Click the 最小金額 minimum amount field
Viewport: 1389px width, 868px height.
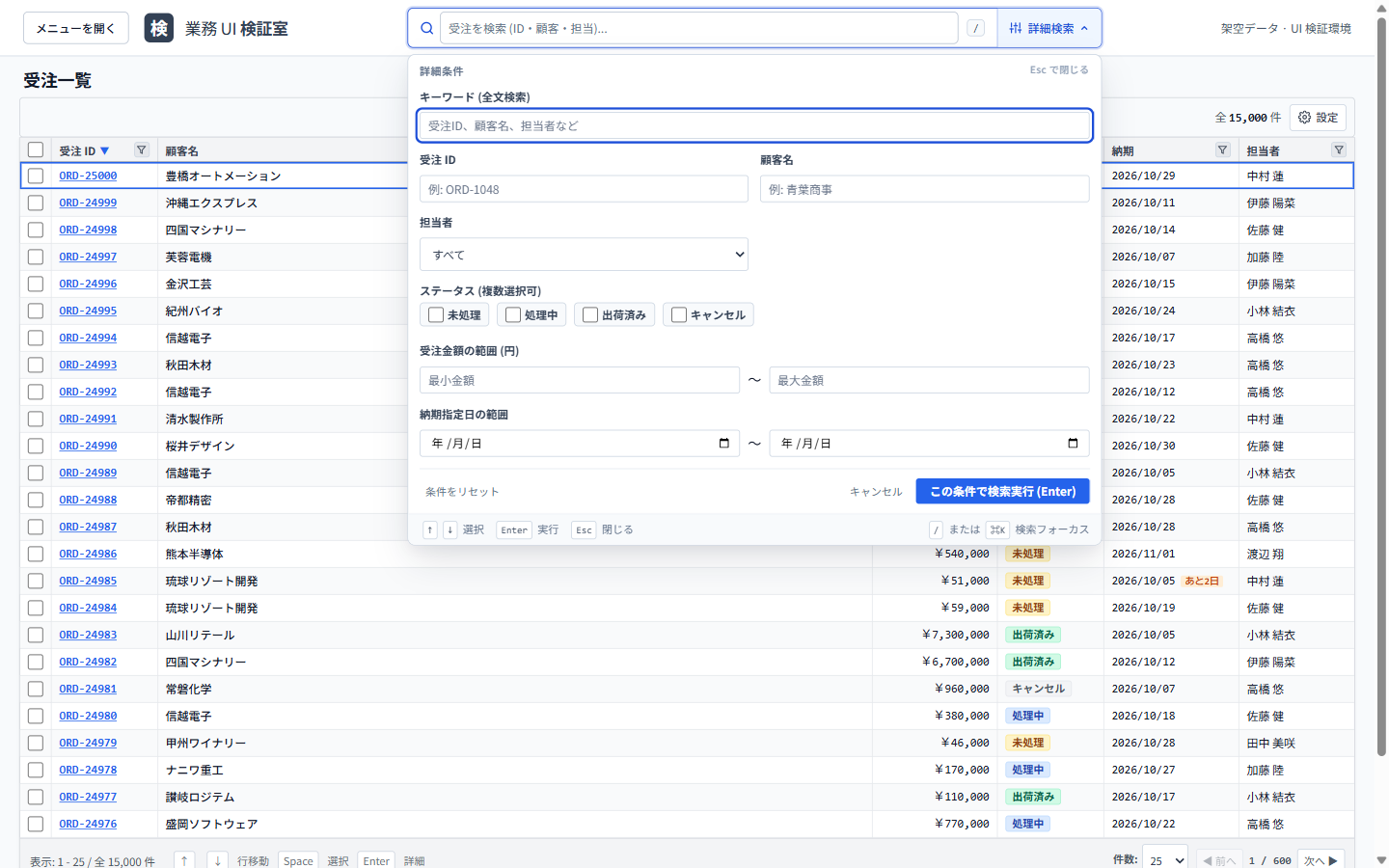tap(580, 380)
